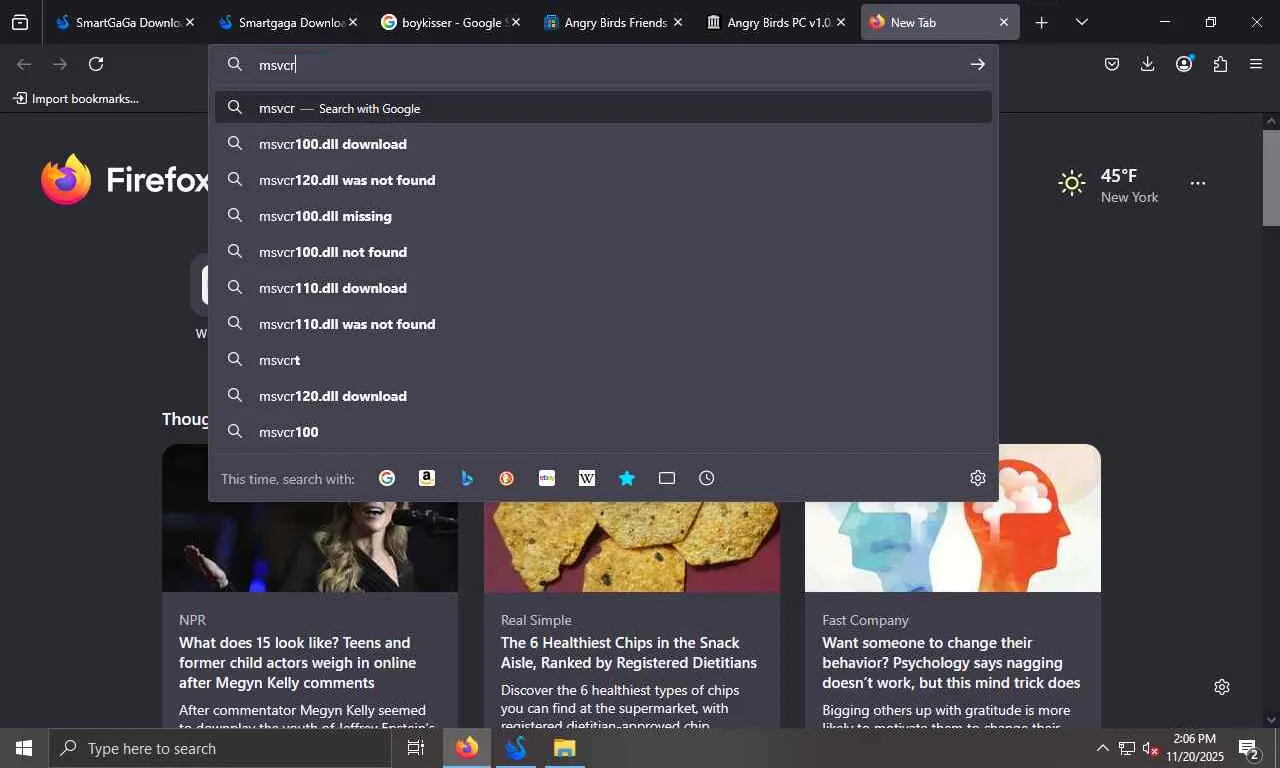1280x768 pixels.
Task: Open the 6 Healthiest Chips article headline
Action: tap(628, 652)
